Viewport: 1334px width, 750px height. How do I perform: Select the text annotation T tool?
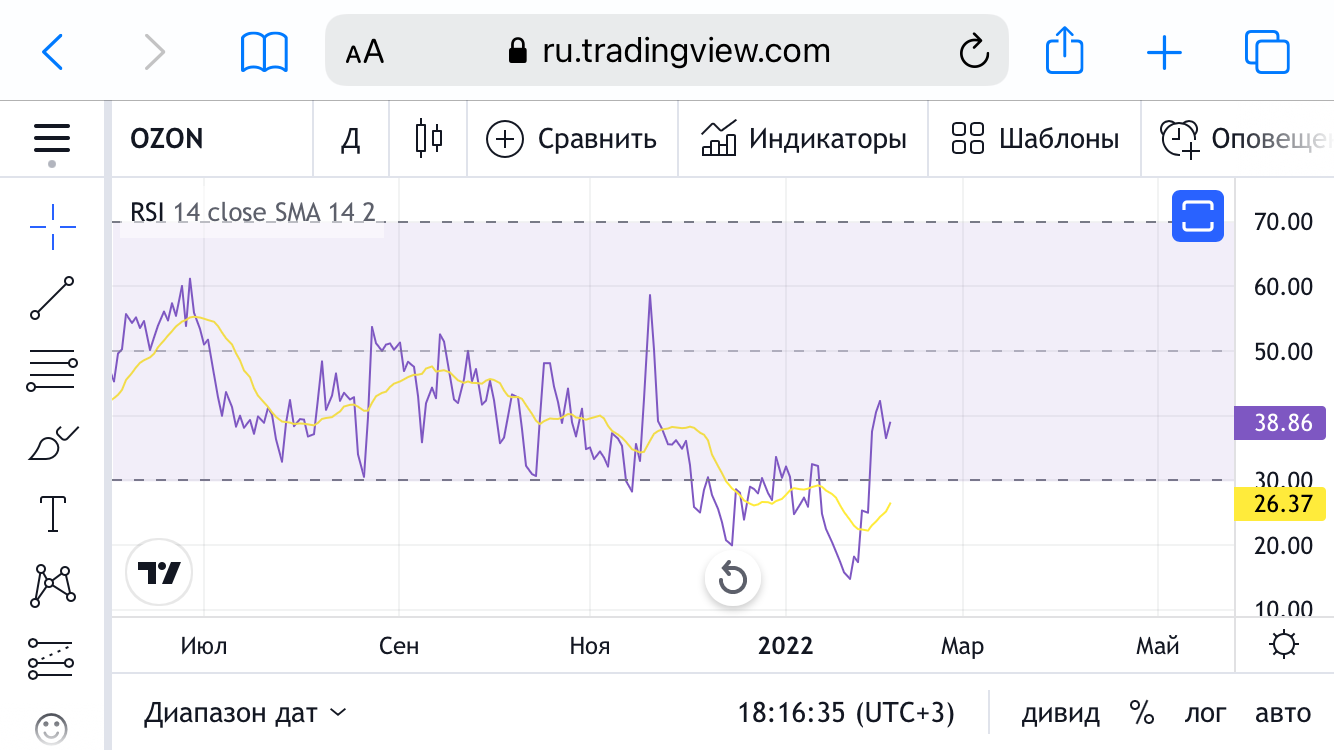tap(52, 513)
